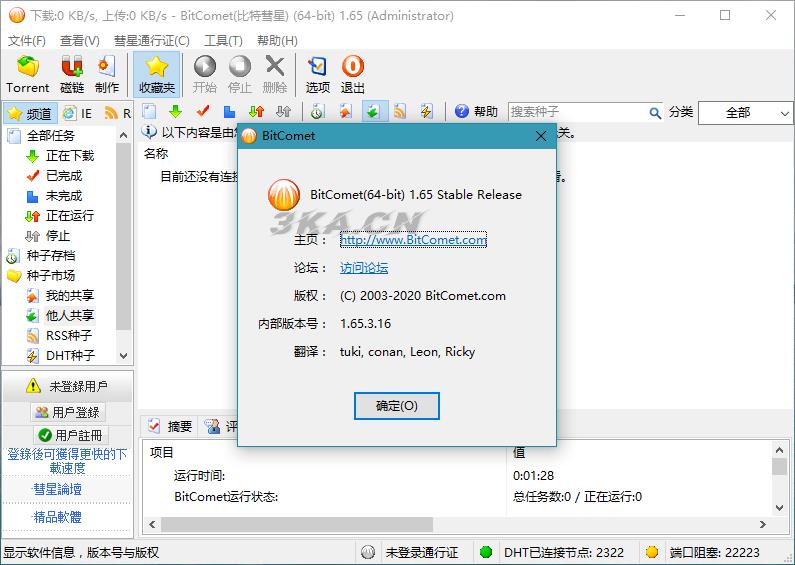Viewport: 795px width, 565px height.
Task: Click the 用户註冊 register button
Action: coord(71,435)
